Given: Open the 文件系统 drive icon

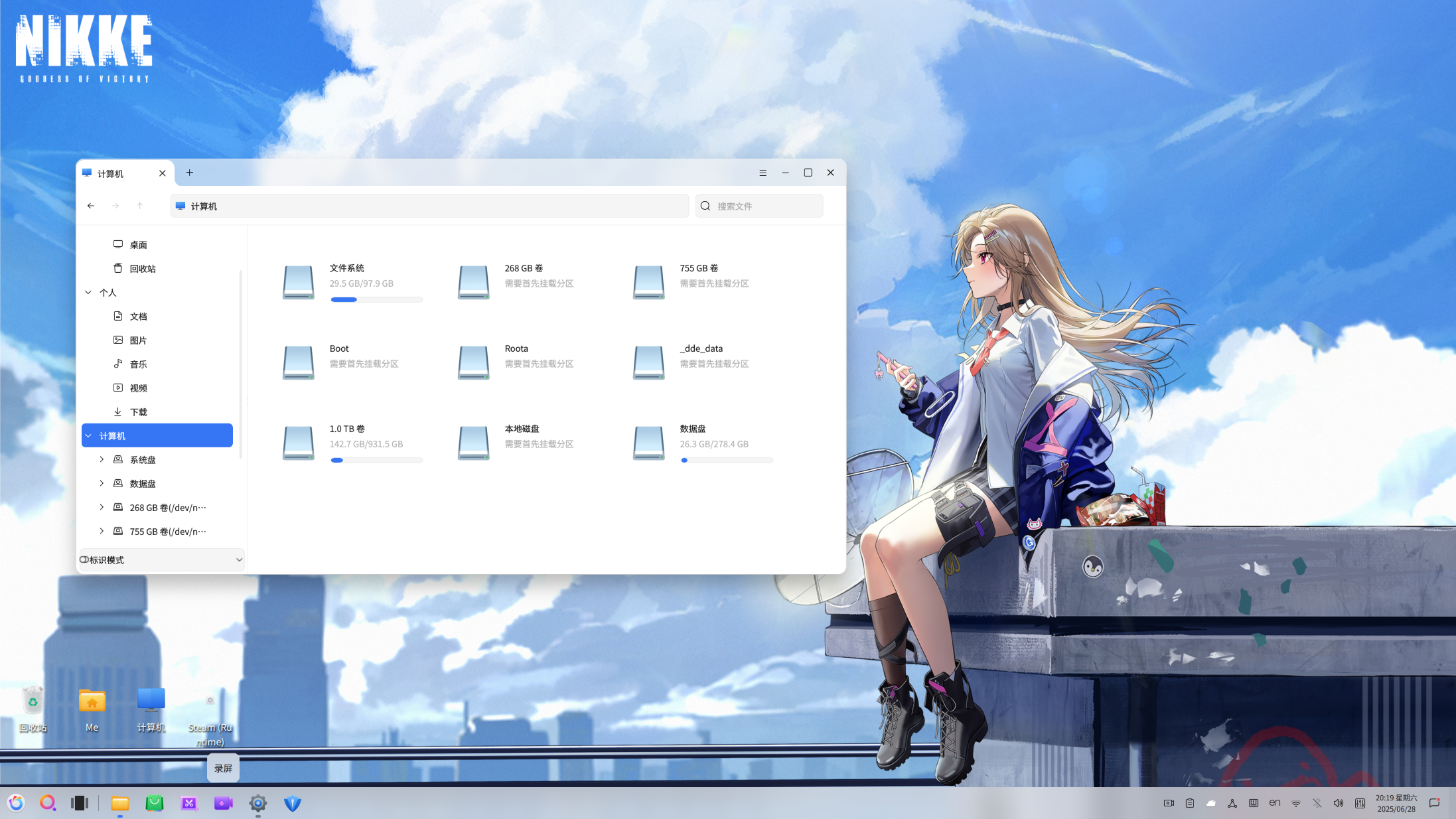Looking at the screenshot, I should coord(298,282).
